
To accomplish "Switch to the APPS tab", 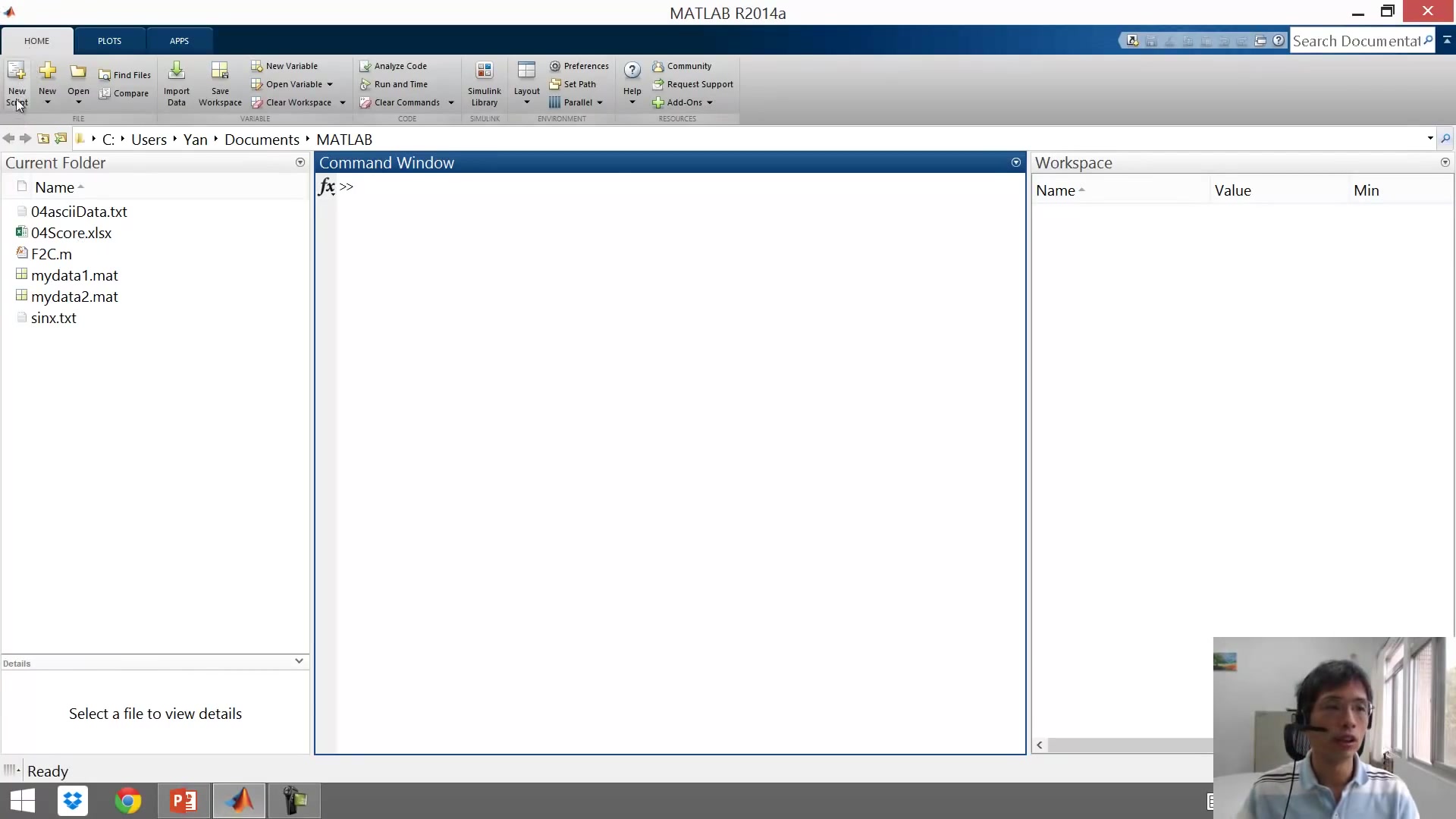I will pos(179,41).
